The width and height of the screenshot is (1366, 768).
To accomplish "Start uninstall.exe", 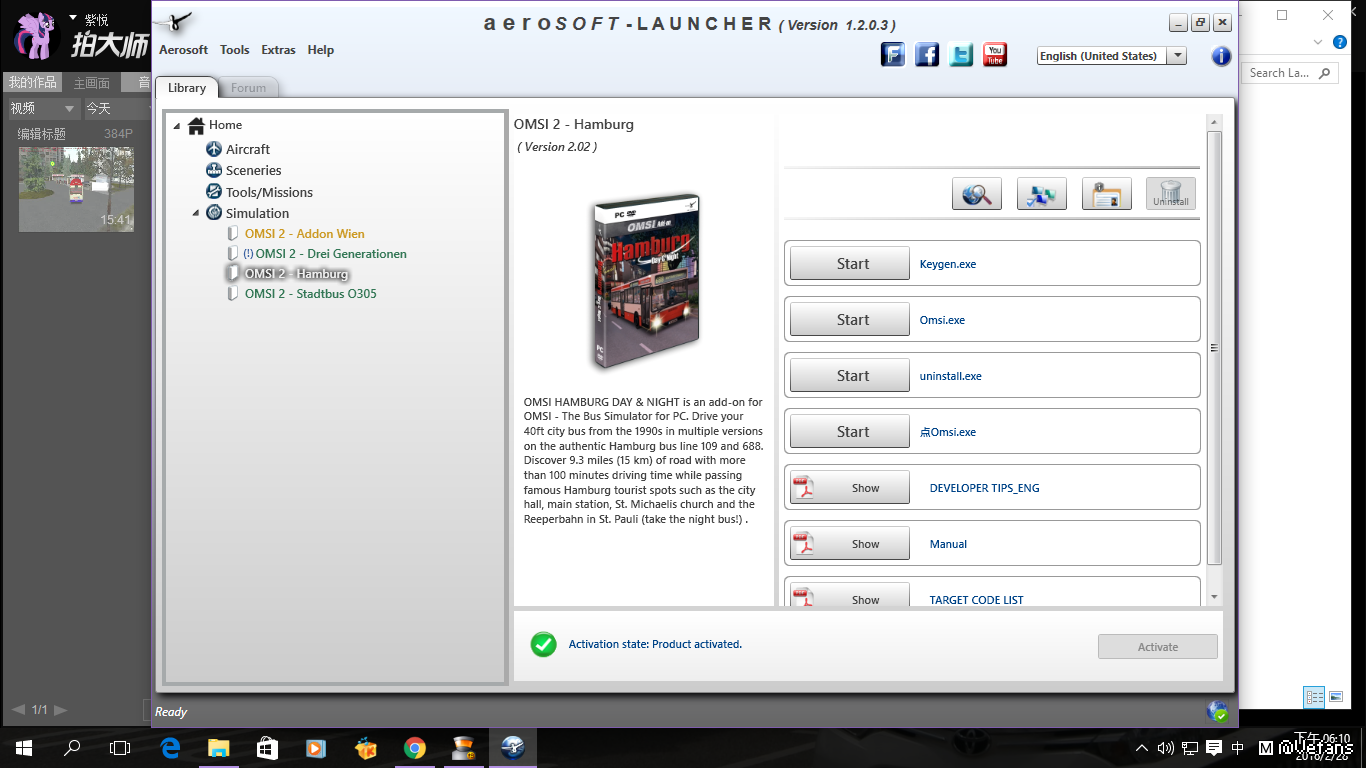I will click(x=850, y=376).
